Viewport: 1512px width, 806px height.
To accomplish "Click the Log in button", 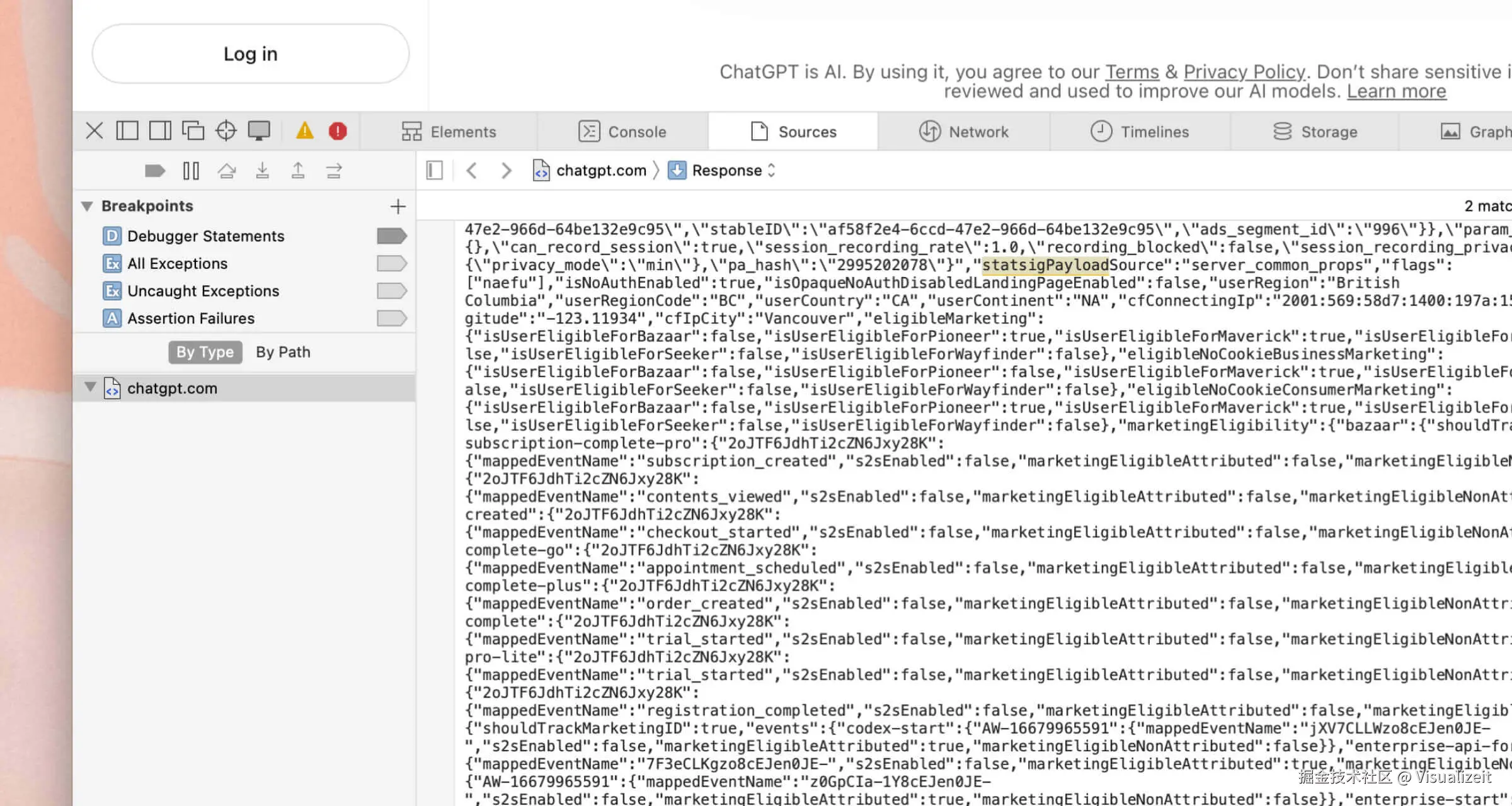I will (251, 54).
